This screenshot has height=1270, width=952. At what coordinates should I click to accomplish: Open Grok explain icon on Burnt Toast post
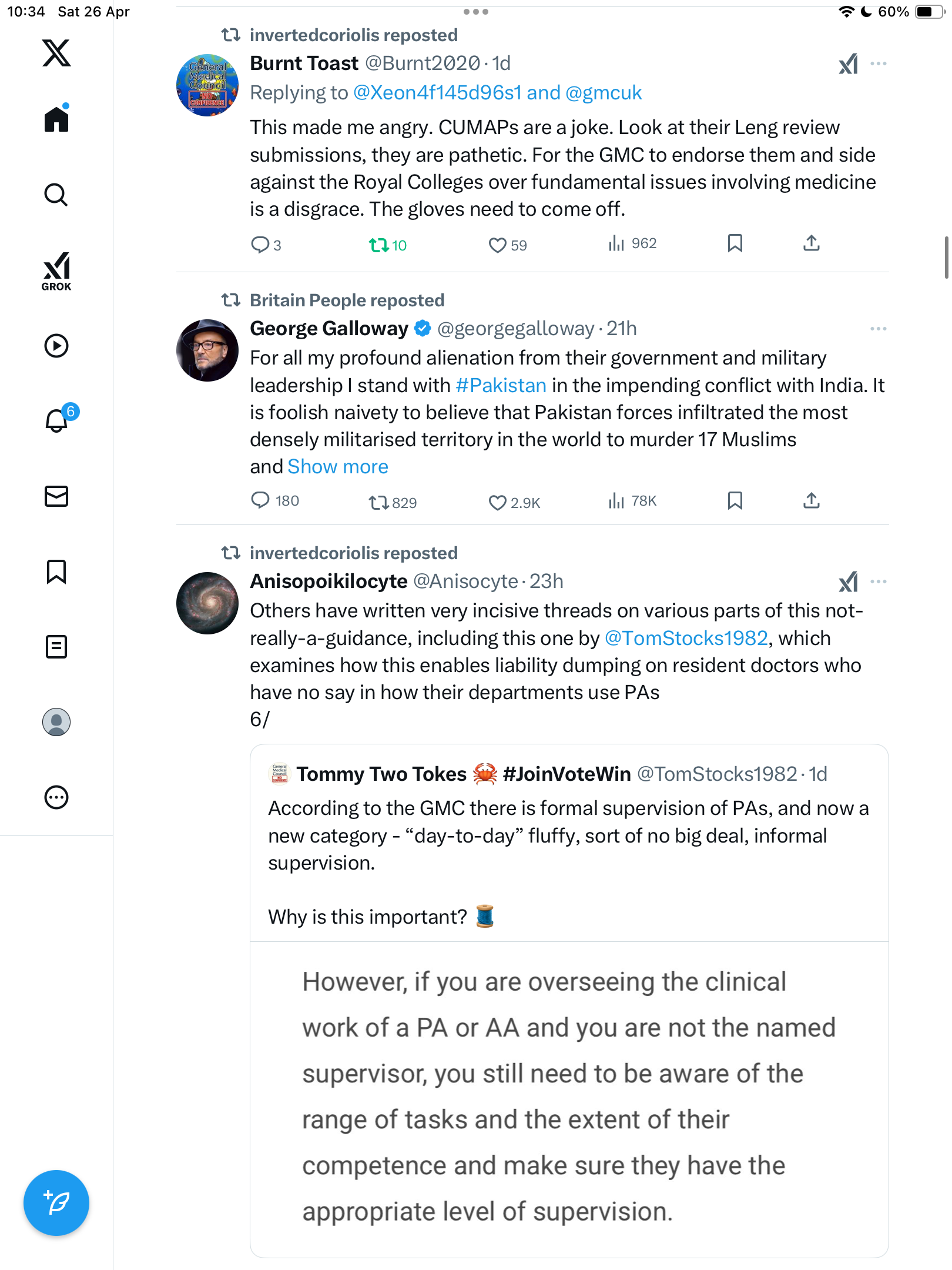click(848, 63)
